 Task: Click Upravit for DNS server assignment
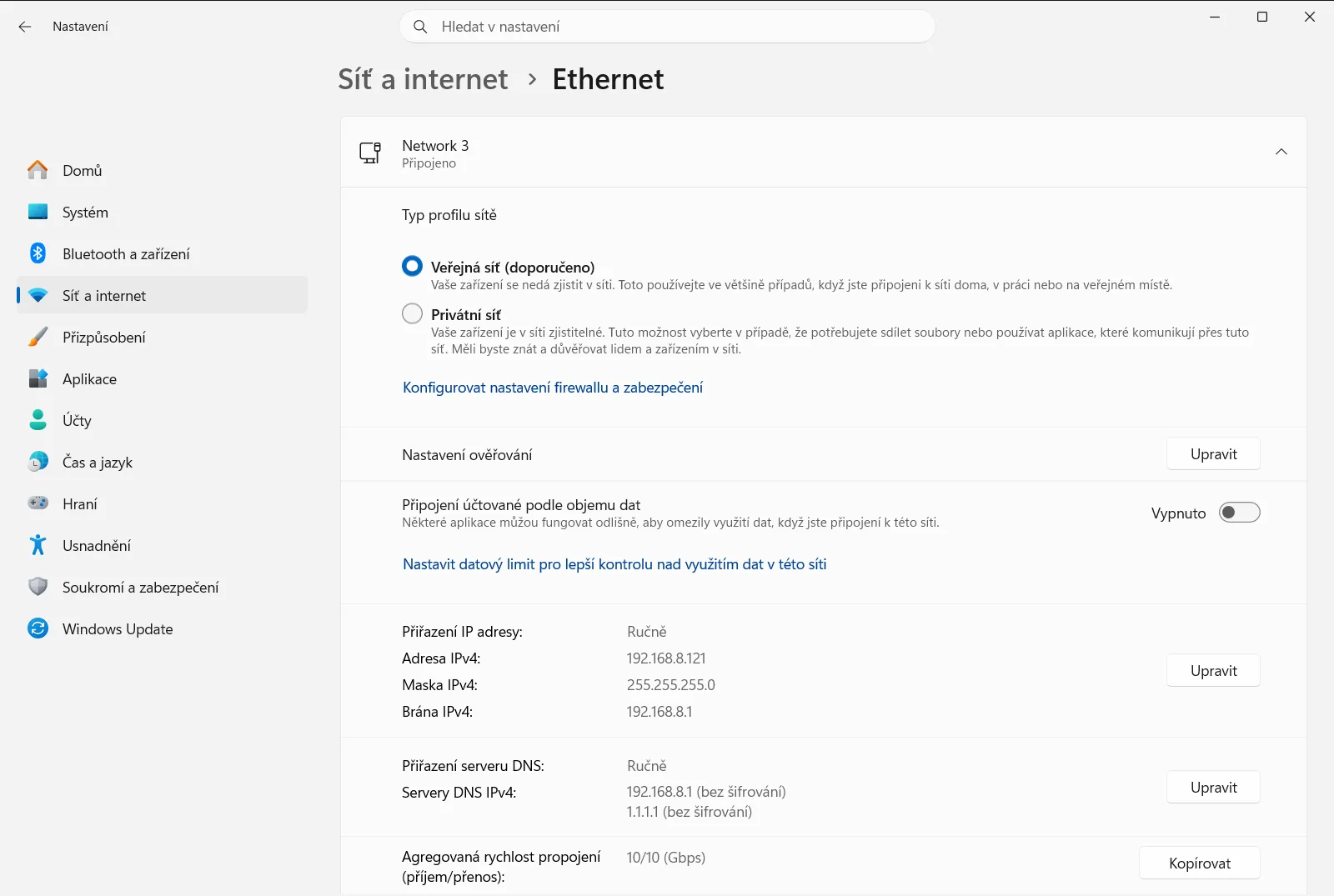(x=1213, y=788)
